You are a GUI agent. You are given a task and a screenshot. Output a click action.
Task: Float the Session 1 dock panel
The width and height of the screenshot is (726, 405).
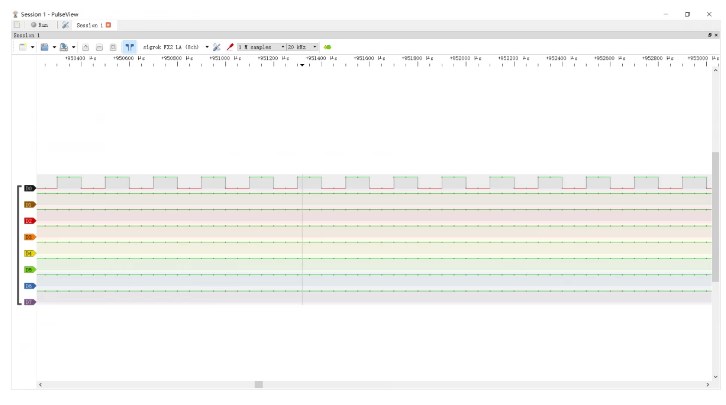(x=710, y=35)
